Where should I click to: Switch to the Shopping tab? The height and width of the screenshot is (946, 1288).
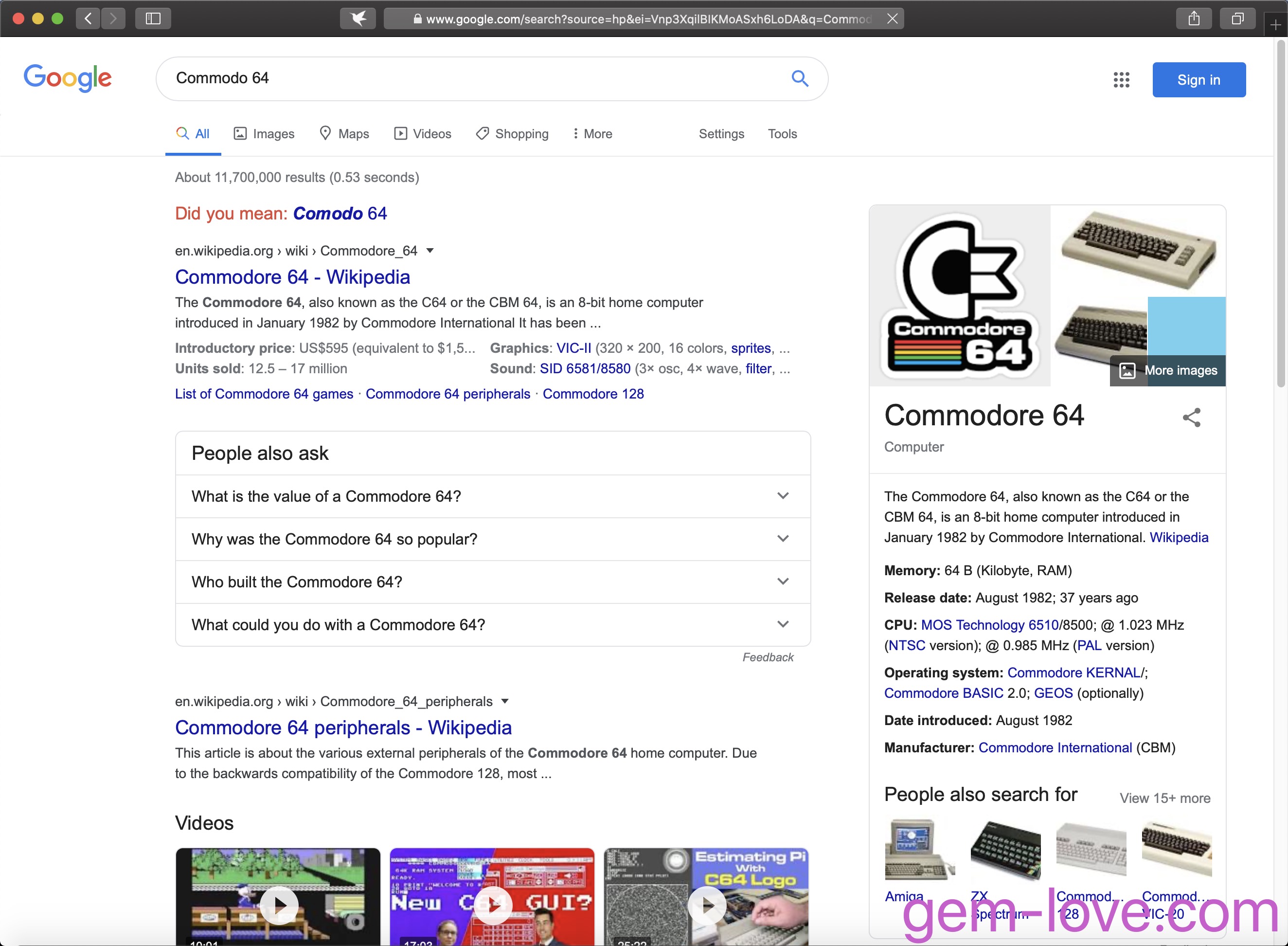click(512, 134)
